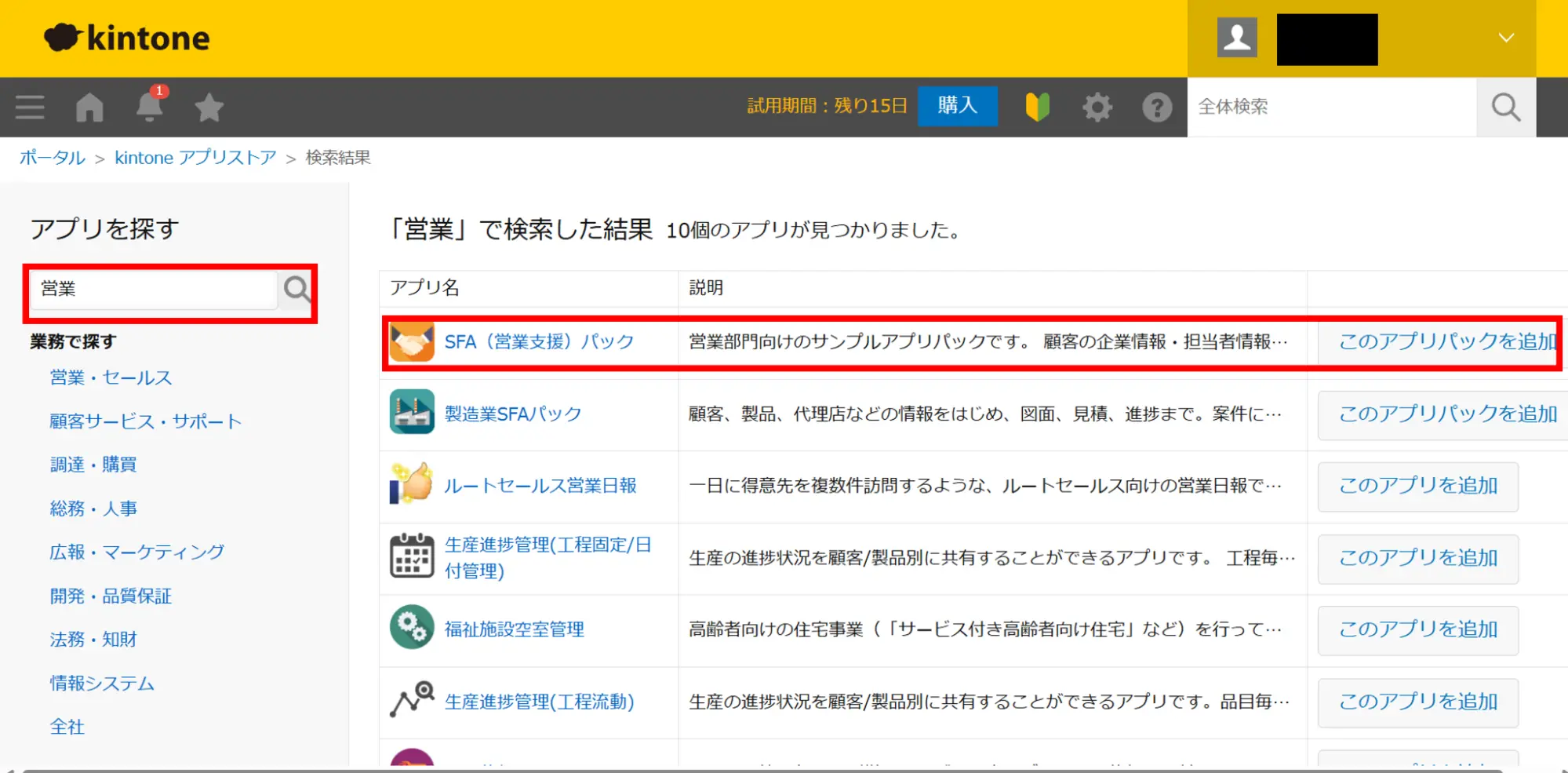Go to the home portal icon
1568x773 pixels.
point(89,107)
